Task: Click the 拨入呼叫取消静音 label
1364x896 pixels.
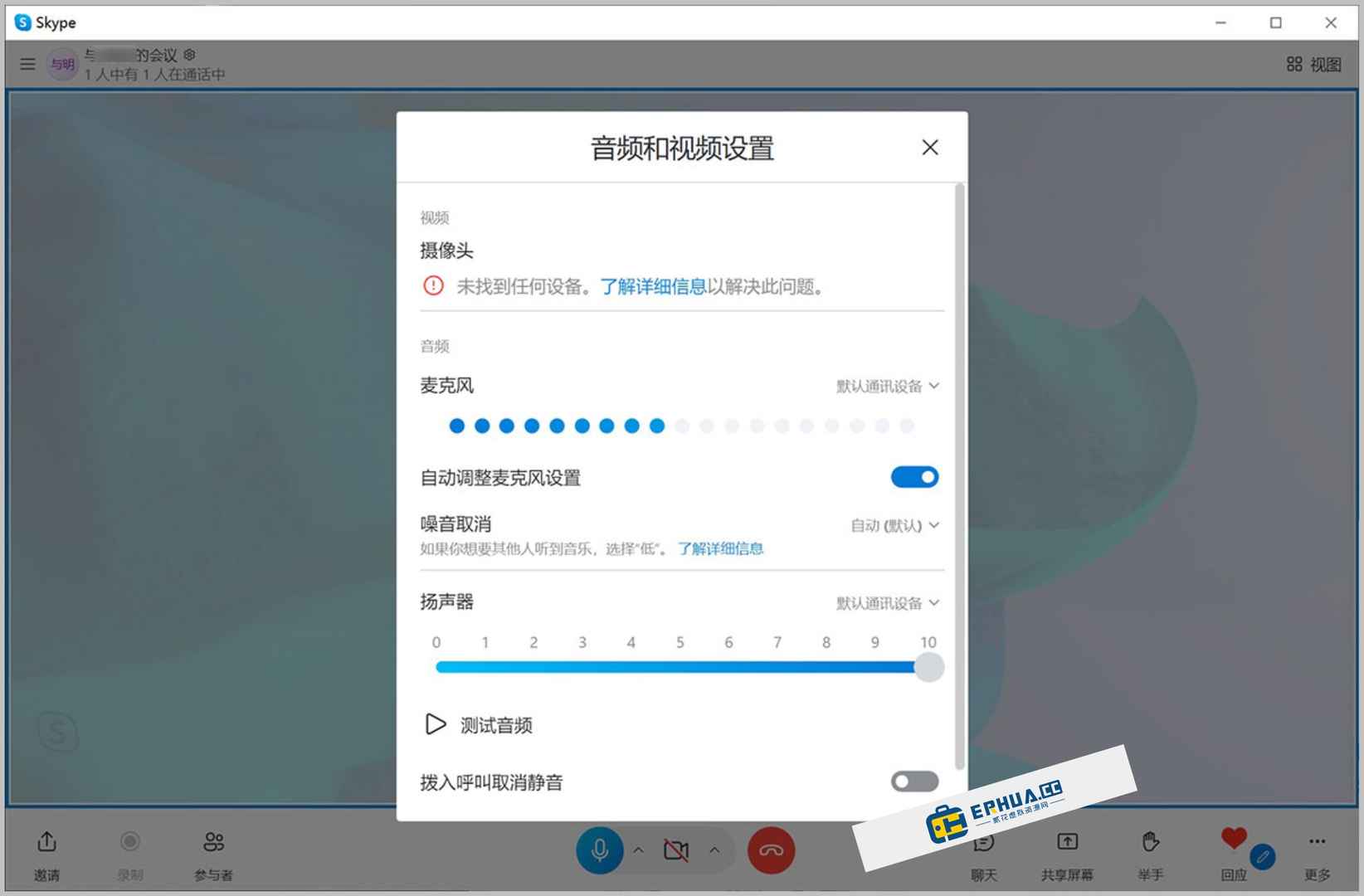Action: coord(491,782)
